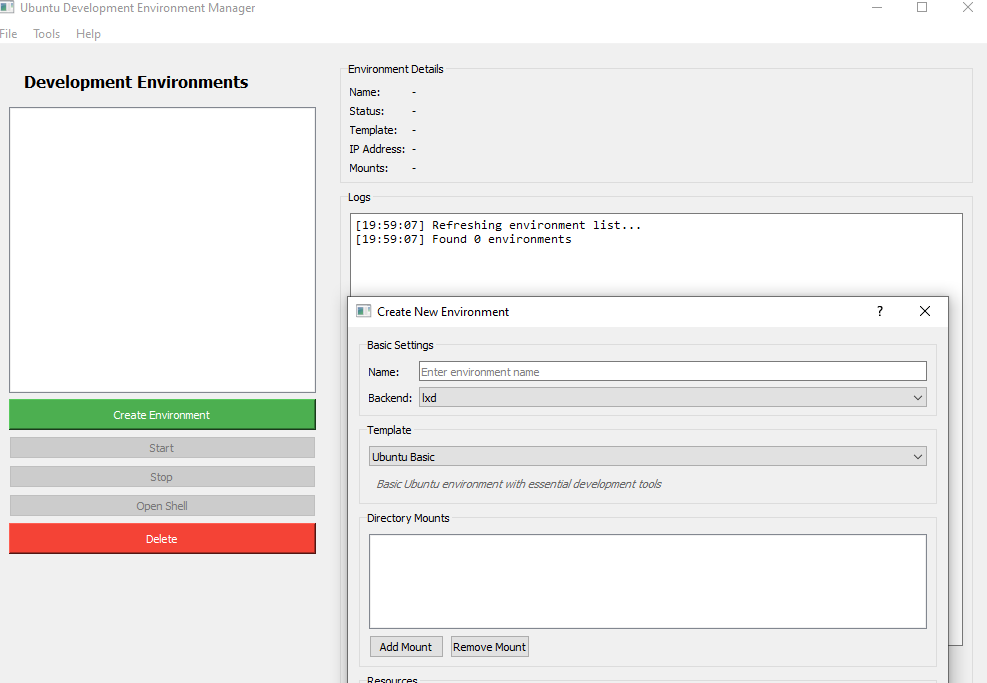This screenshot has width=987, height=683.
Task: Expand the Ubuntu Basic template dropdown
Action: click(x=648, y=456)
